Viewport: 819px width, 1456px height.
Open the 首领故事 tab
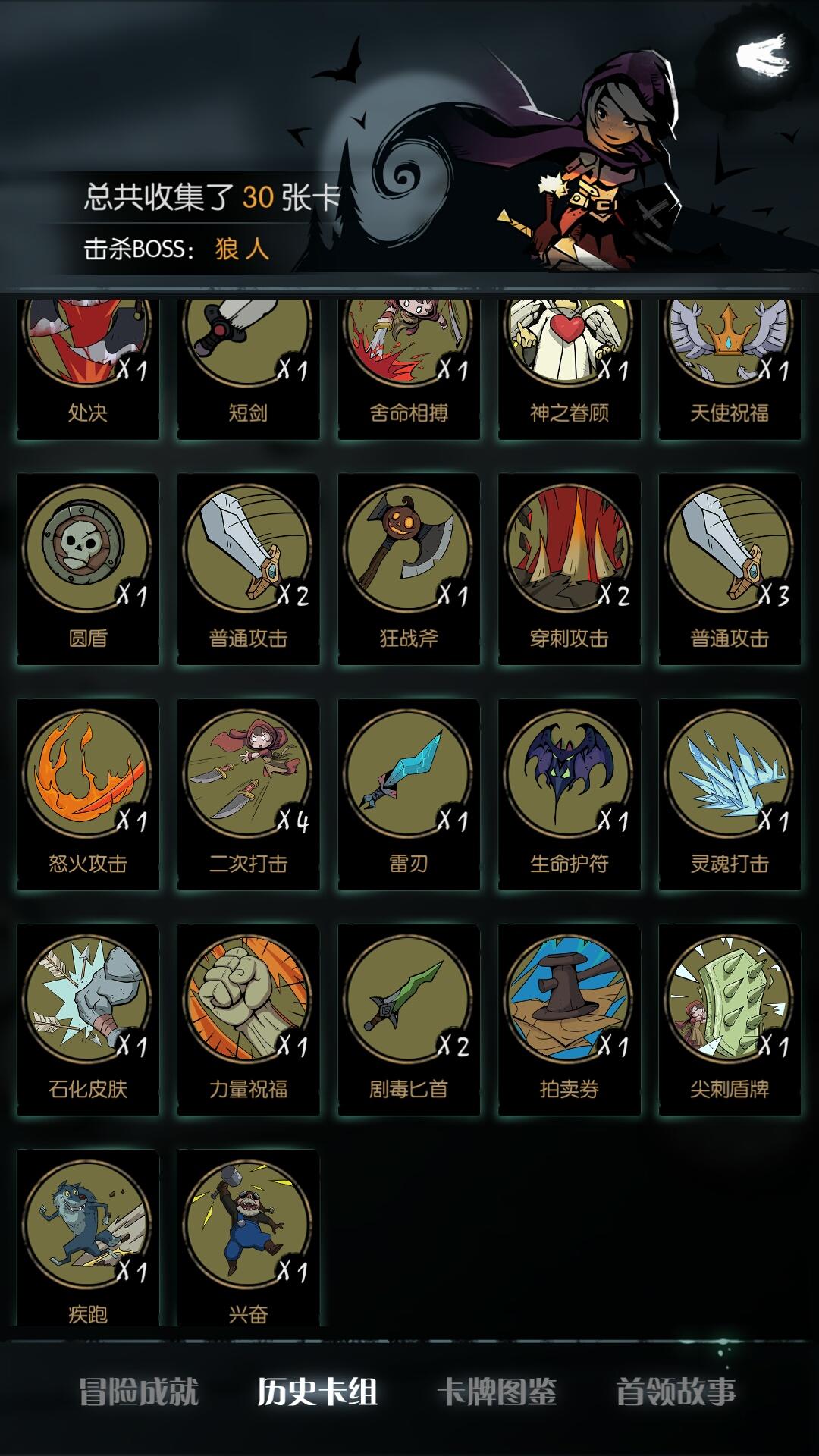click(x=676, y=1392)
